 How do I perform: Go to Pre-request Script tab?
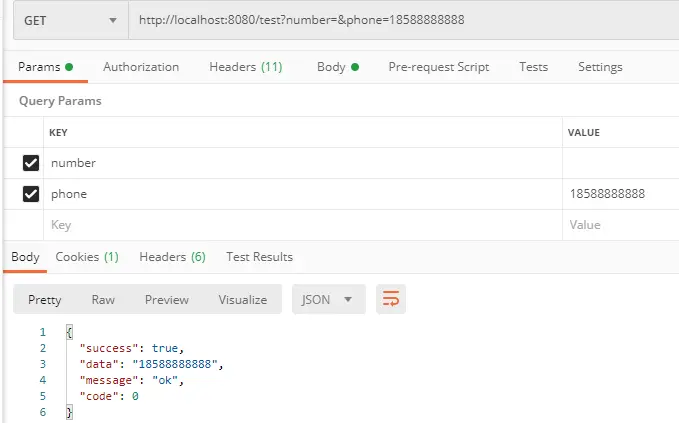click(439, 67)
